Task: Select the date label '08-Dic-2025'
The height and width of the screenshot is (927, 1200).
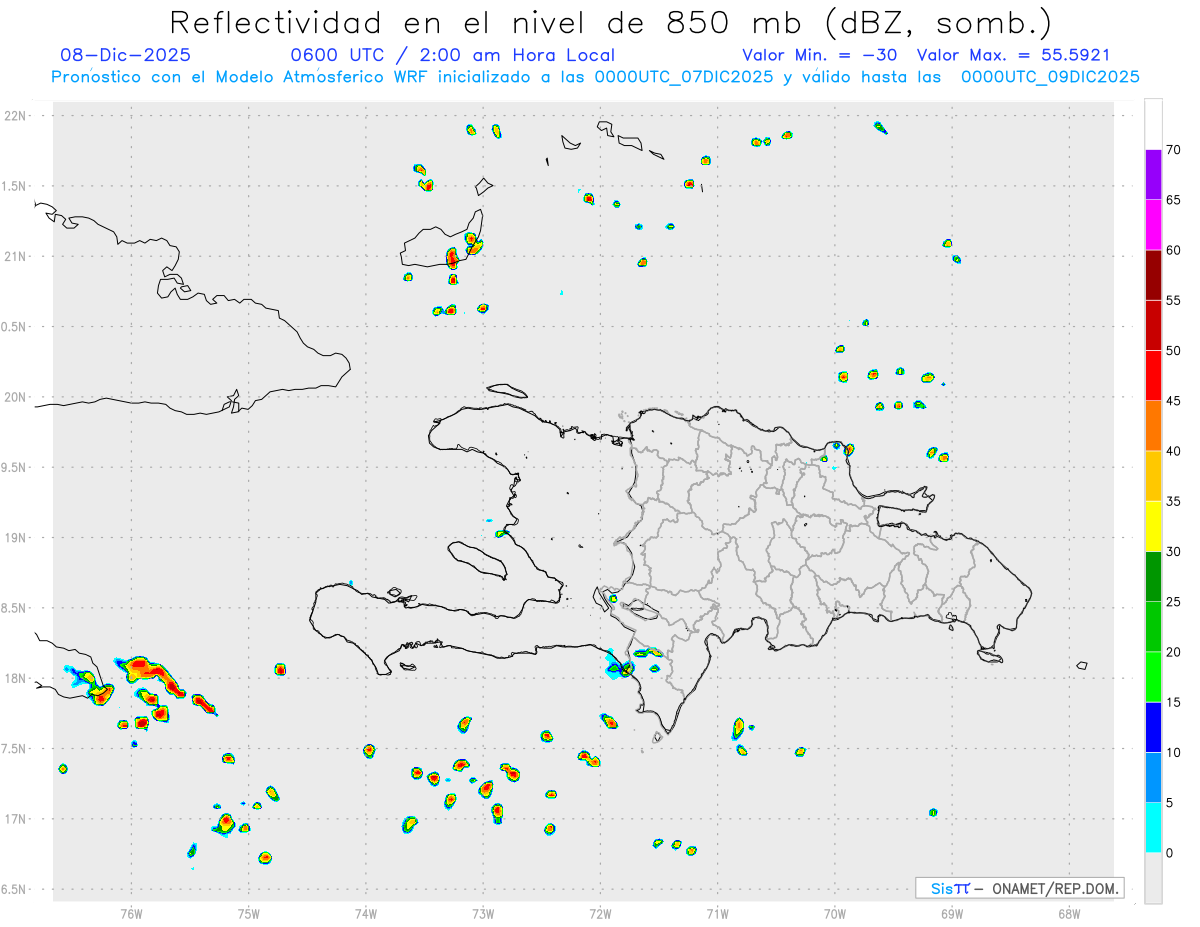Action: click(125, 55)
